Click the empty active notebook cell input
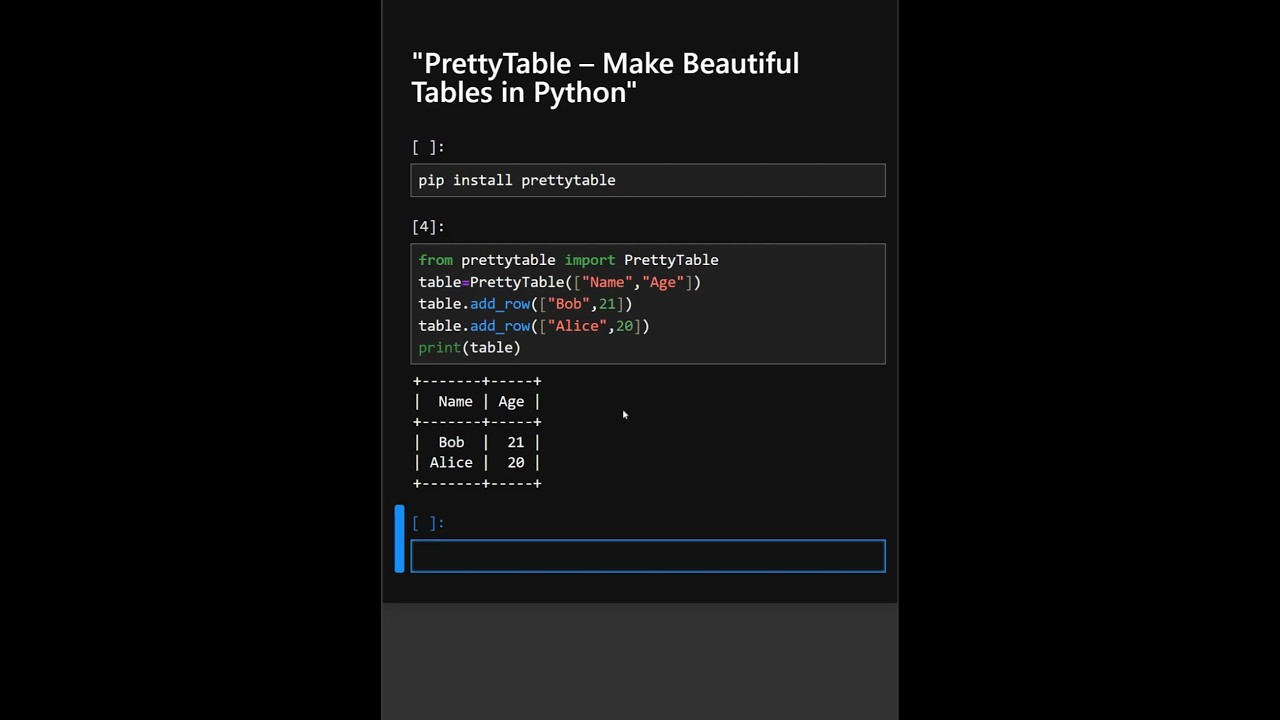1280x720 pixels. 648,556
